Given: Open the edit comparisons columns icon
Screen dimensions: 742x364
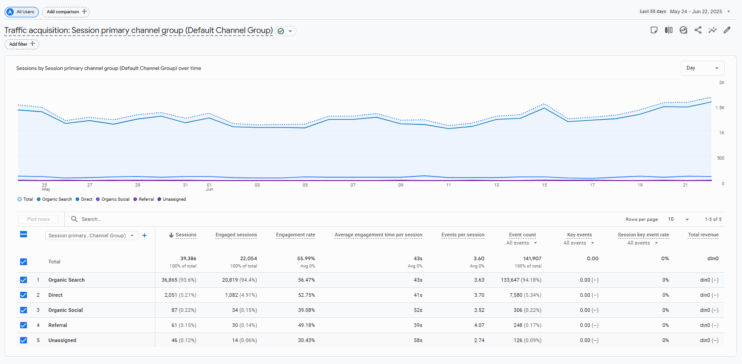Looking at the screenshot, I should (669, 30).
